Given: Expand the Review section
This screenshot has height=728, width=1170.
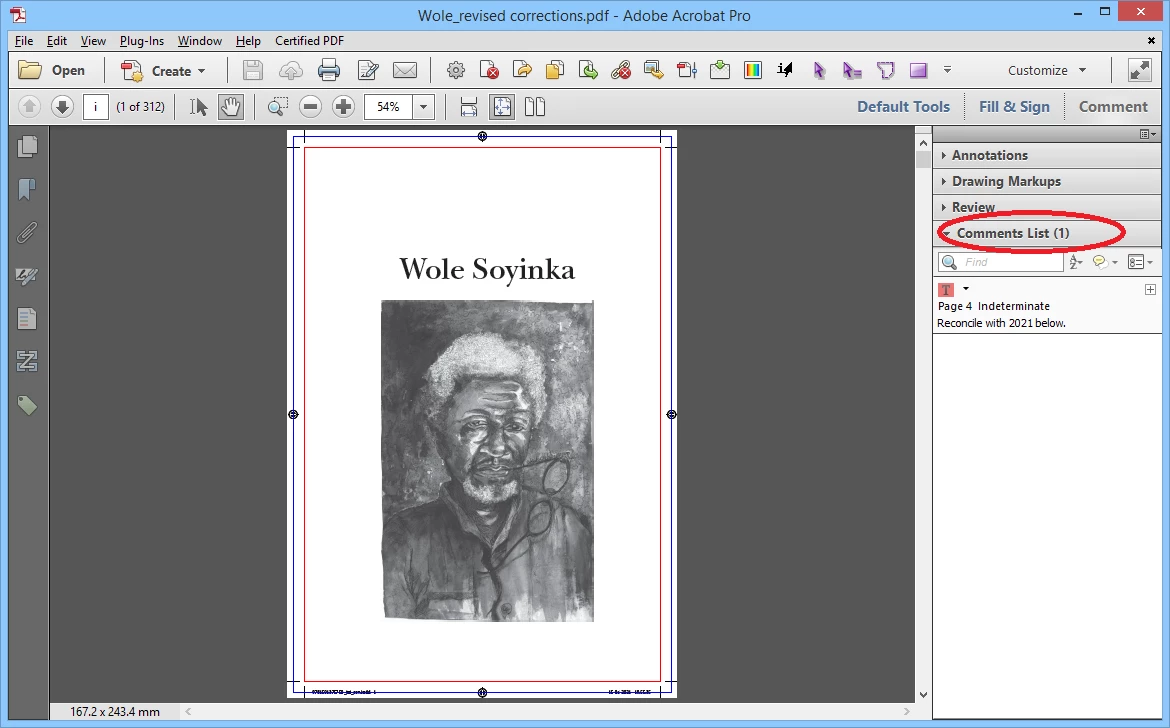Looking at the screenshot, I should pos(1047,207).
